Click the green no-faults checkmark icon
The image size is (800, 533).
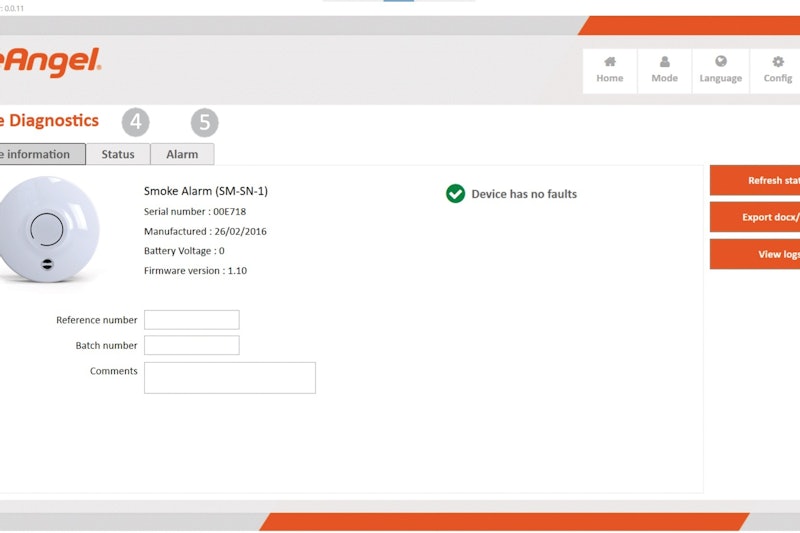click(x=455, y=194)
